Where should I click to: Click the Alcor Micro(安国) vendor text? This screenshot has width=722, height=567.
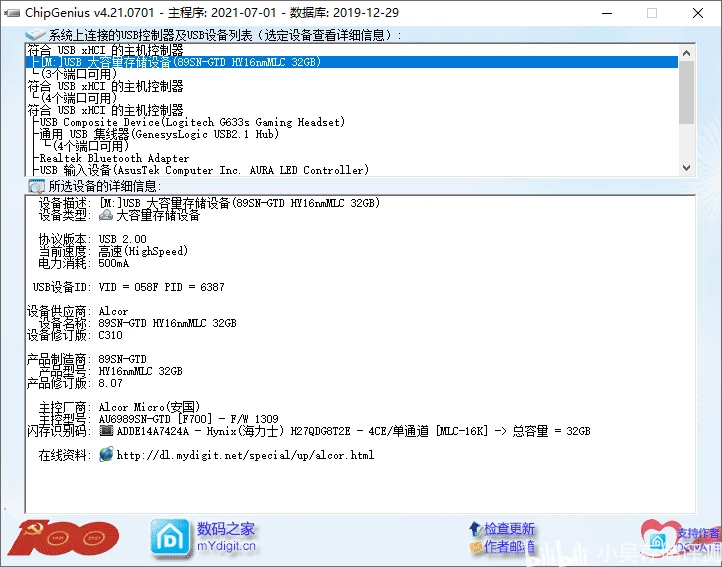pyautogui.click(x=149, y=407)
